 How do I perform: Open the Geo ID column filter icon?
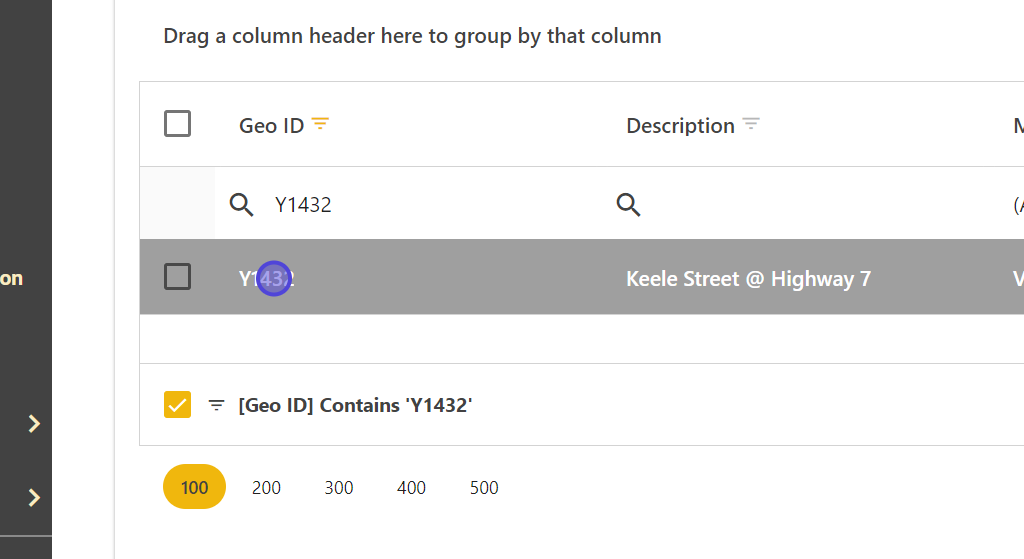pos(320,125)
